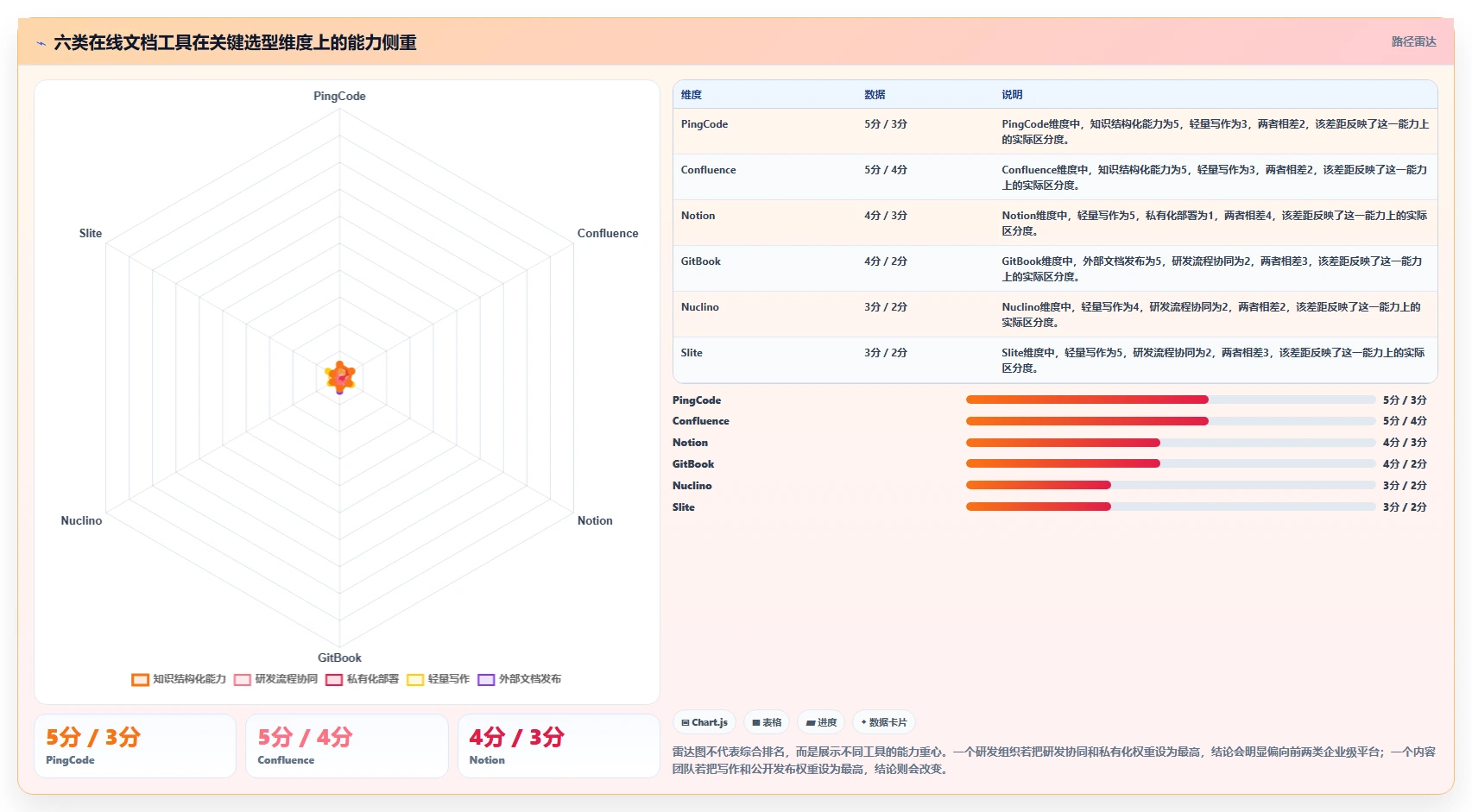Click the Notion维度中 description cell

click(x=1216, y=223)
